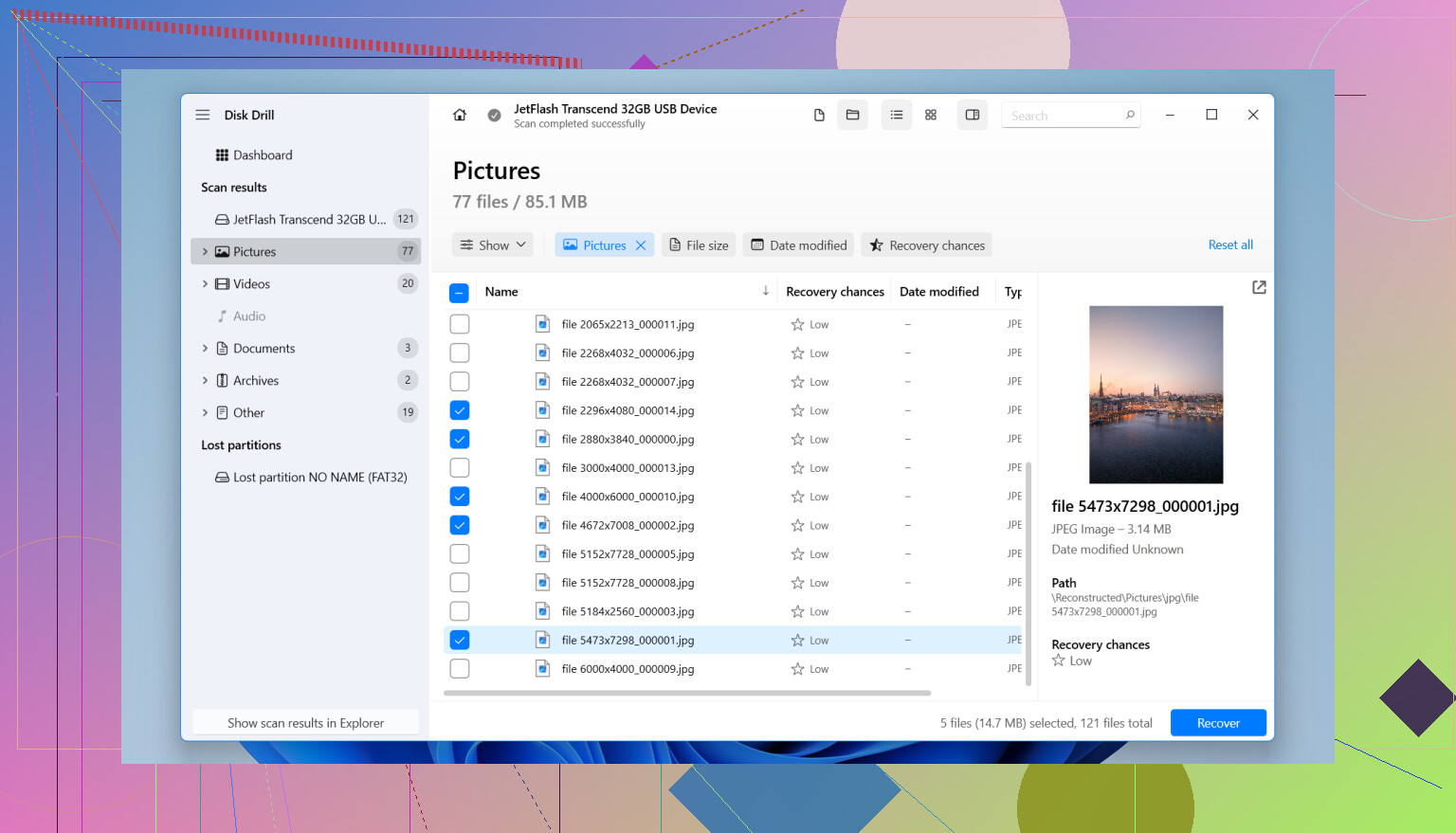This screenshot has height=833, width=1456.
Task: Uncheck file 4000x6000_000010.jpg checkbox
Action: tap(460, 497)
